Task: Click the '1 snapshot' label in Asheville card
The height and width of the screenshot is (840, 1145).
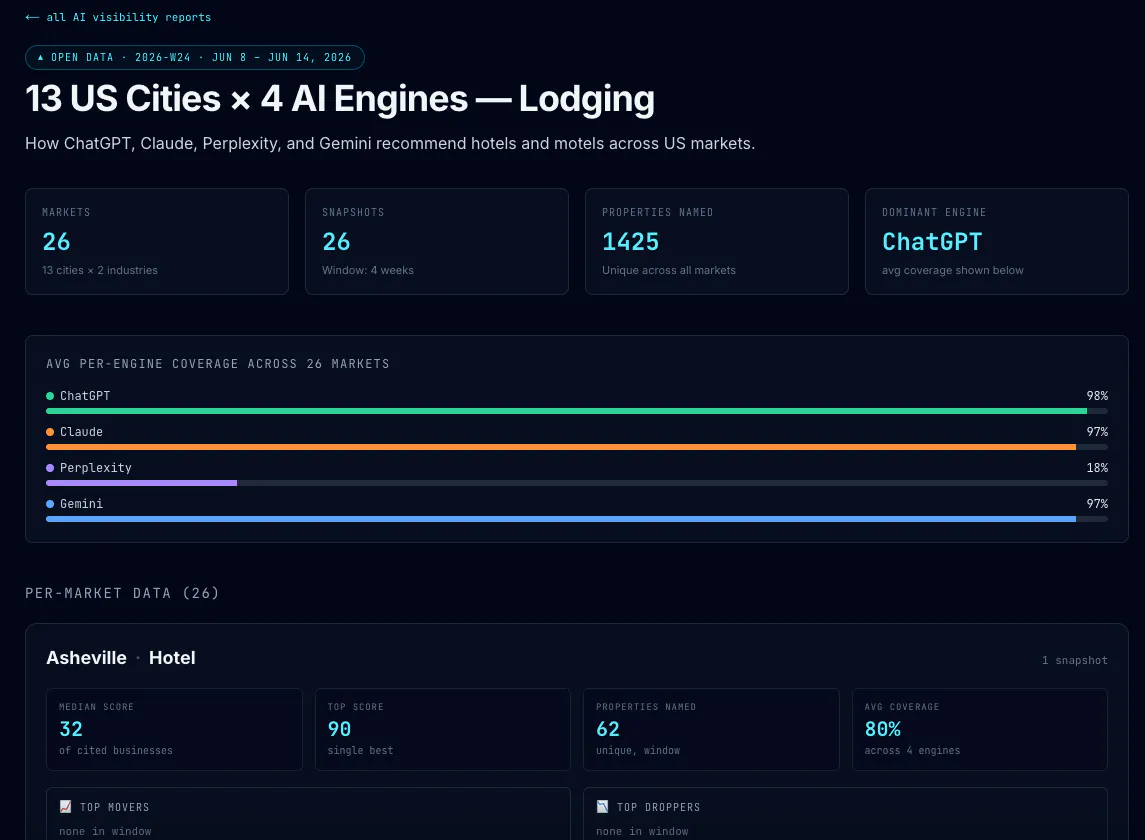Action: 1074,660
